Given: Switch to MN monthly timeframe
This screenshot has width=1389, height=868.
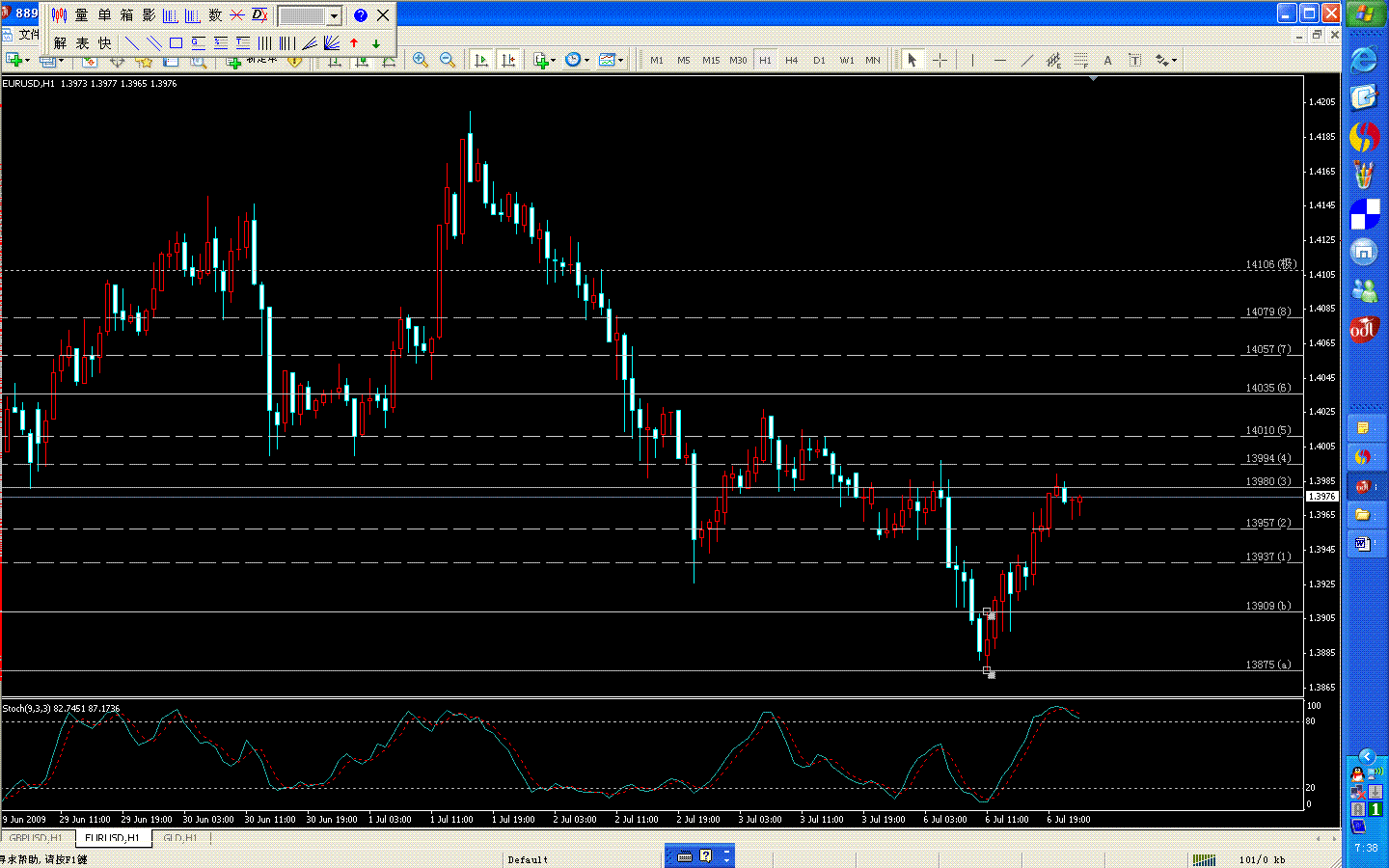Looking at the screenshot, I should [873, 60].
